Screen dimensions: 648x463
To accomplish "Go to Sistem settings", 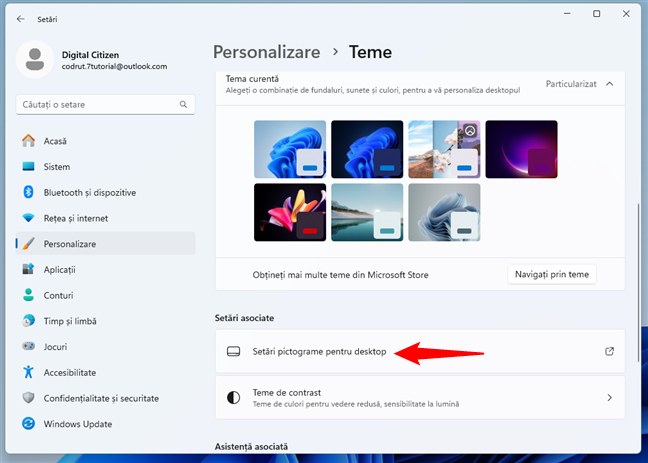I will click(x=105, y=167).
